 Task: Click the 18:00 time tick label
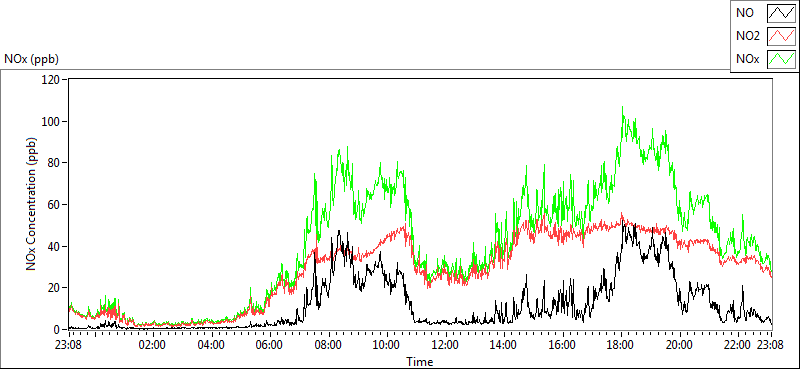pyautogui.click(x=621, y=345)
